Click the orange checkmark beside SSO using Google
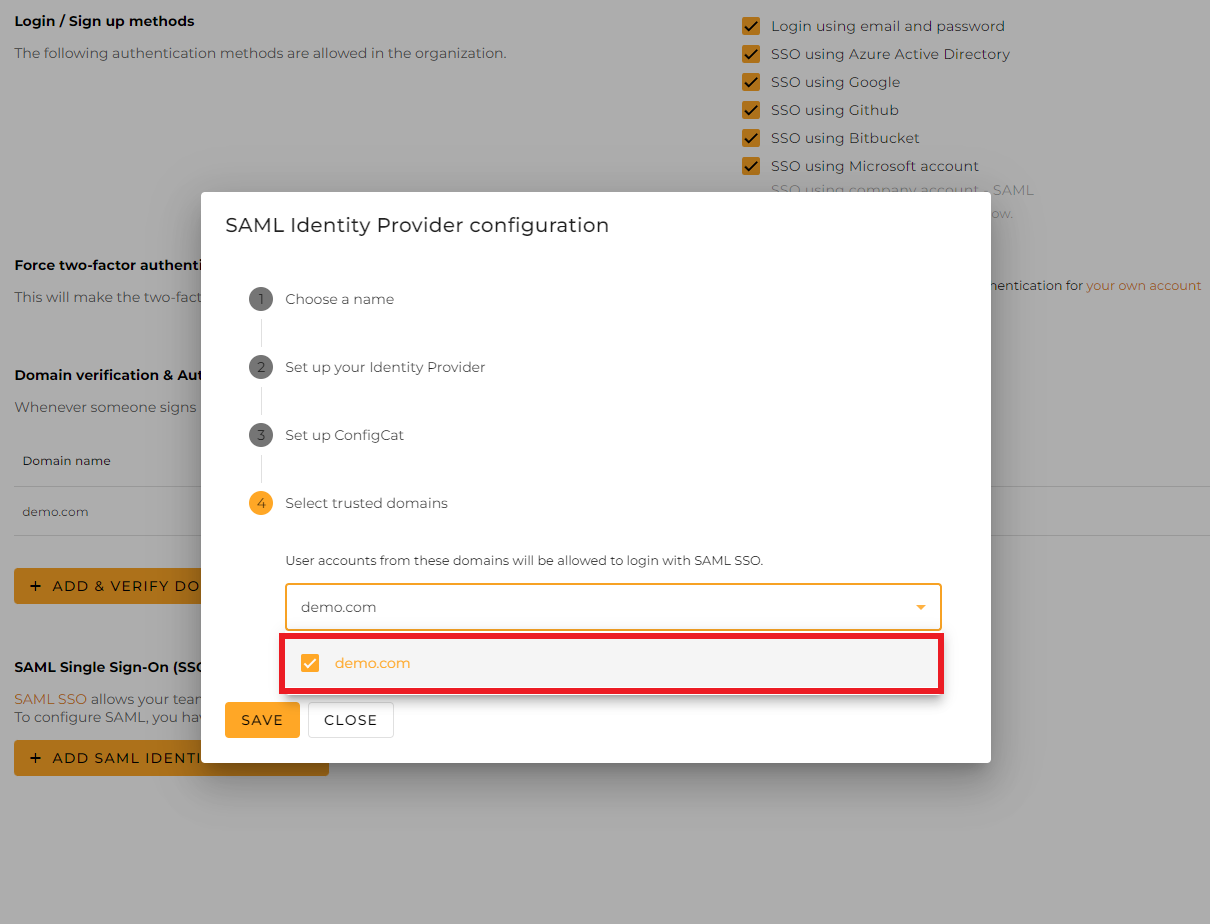1210x924 pixels. 751,82
